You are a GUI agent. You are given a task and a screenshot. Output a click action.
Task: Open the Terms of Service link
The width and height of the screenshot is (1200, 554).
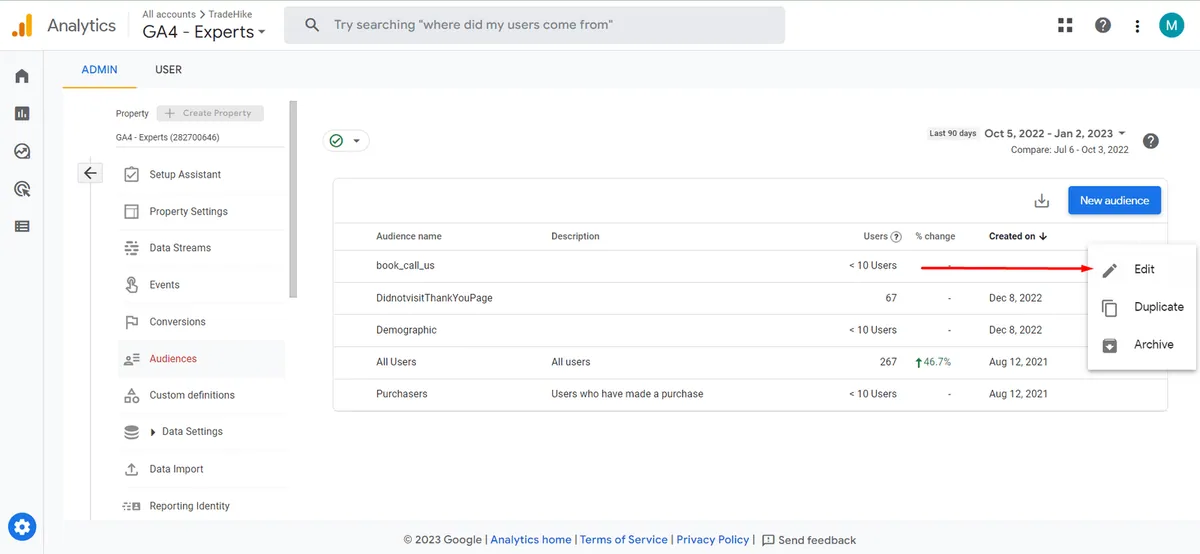(624, 540)
